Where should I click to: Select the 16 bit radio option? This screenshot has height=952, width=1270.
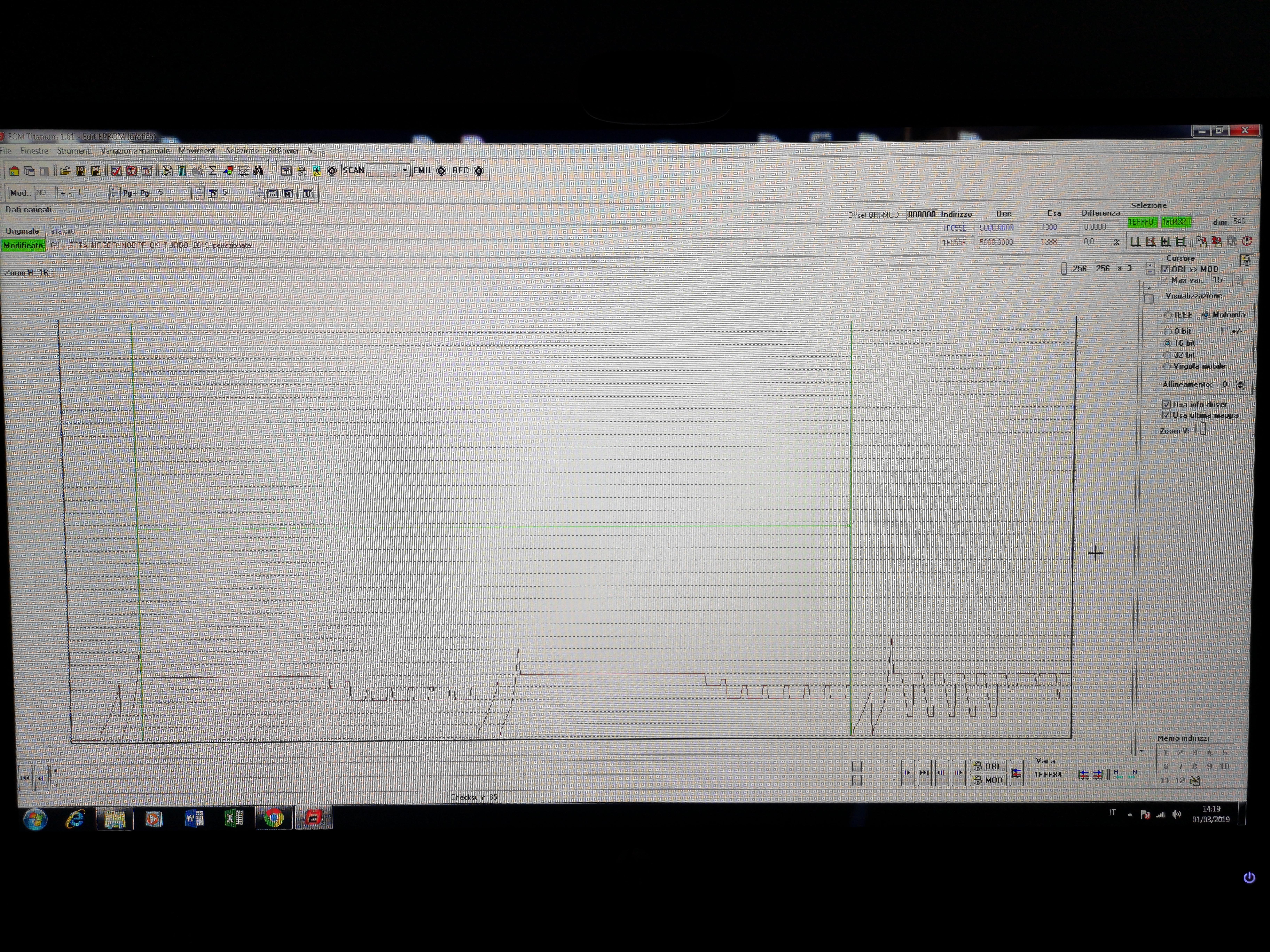(1167, 343)
